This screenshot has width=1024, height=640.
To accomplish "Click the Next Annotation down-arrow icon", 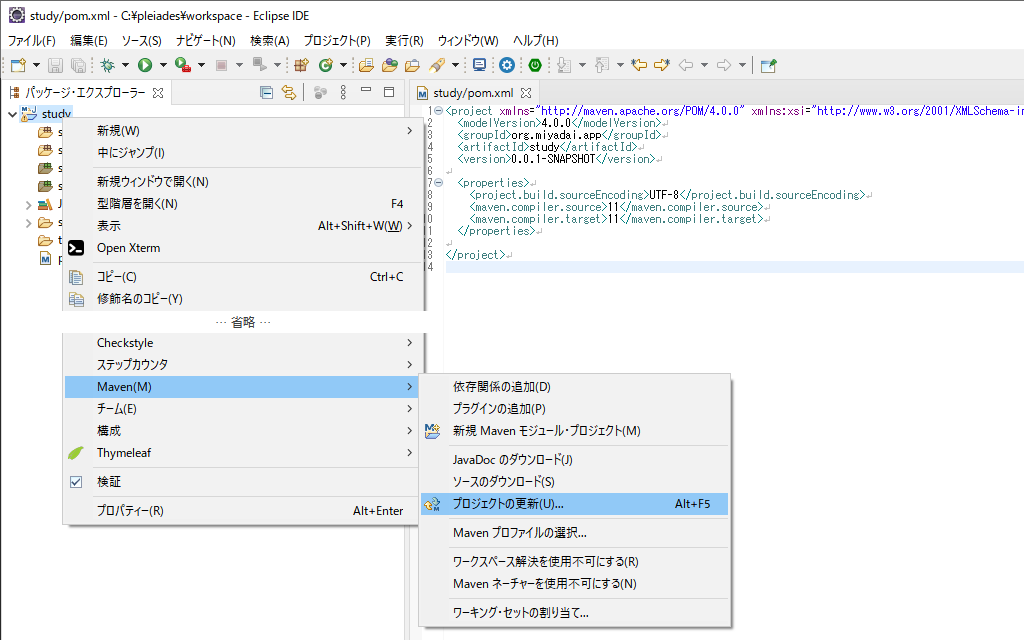I will click(x=564, y=65).
